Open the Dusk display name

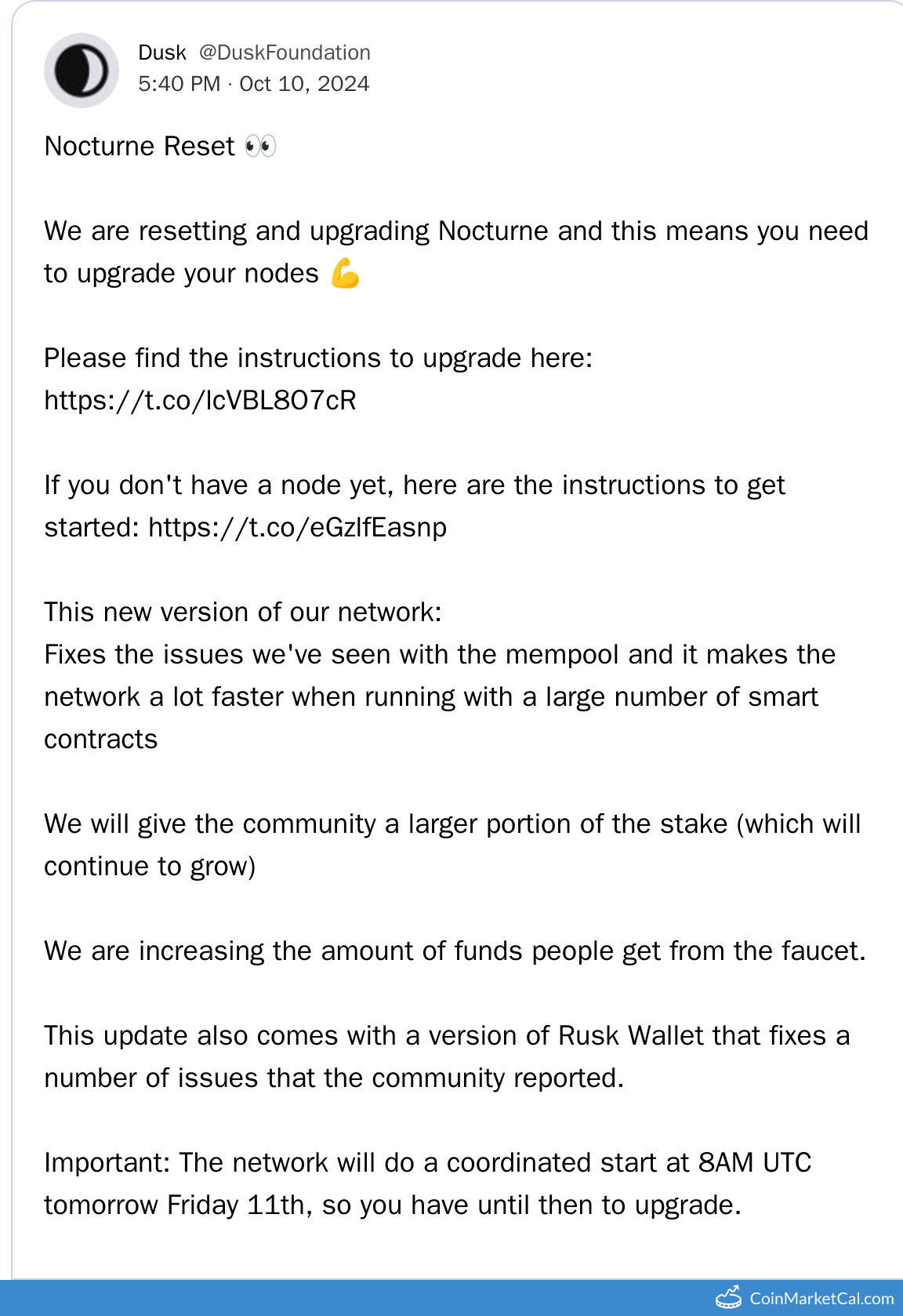click(161, 53)
